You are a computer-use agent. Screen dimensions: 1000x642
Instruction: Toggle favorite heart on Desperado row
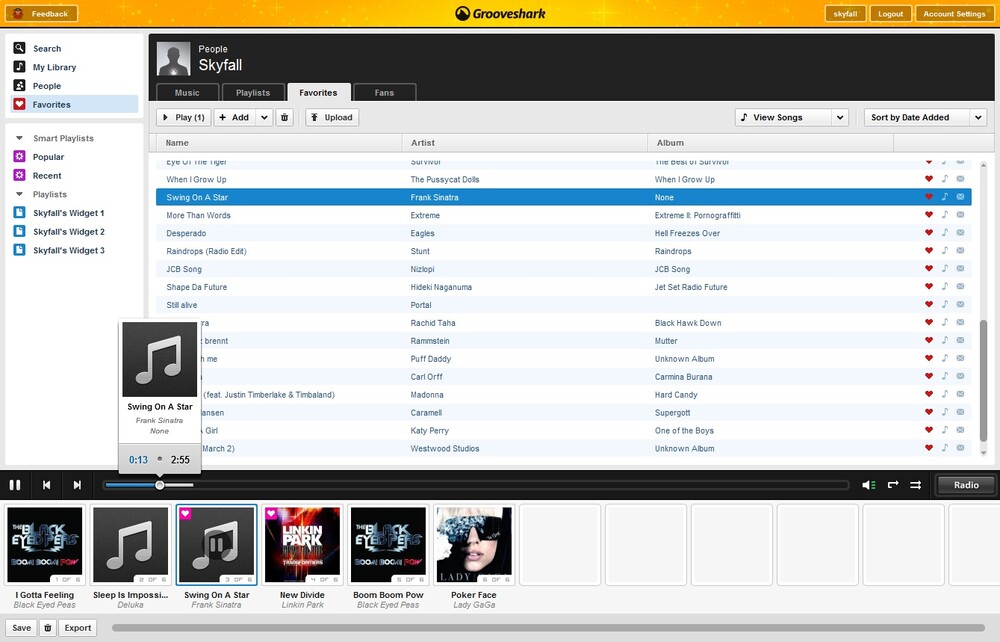pos(929,233)
